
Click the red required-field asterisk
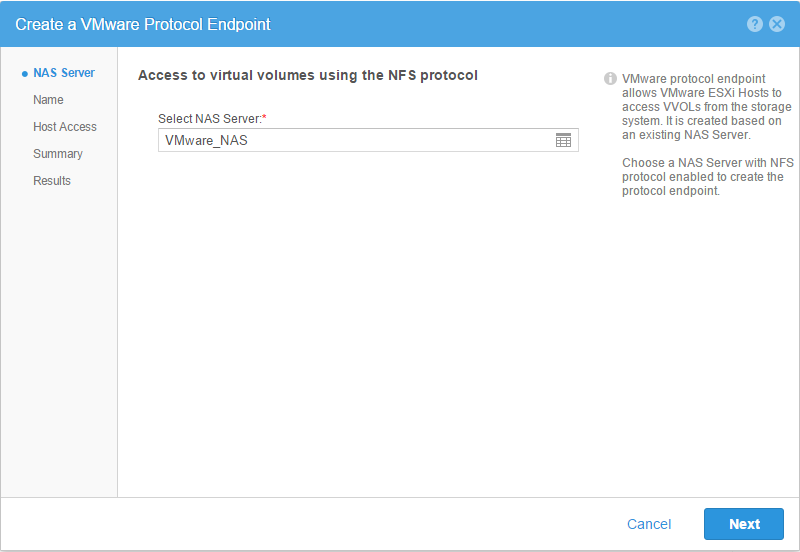pos(264,118)
